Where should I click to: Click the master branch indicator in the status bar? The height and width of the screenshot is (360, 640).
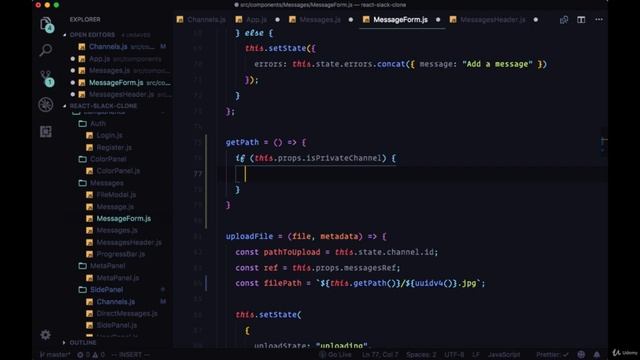click(x=55, y=355)
